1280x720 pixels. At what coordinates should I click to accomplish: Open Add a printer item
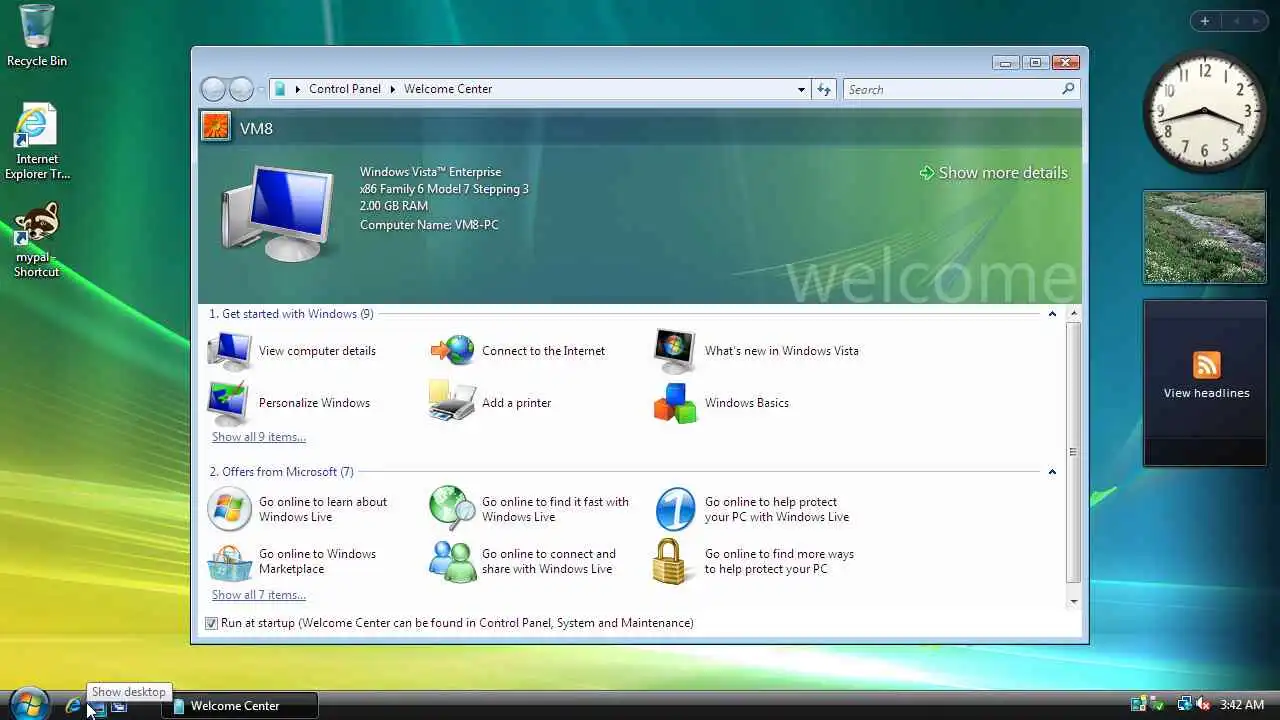tap(491, 403)
